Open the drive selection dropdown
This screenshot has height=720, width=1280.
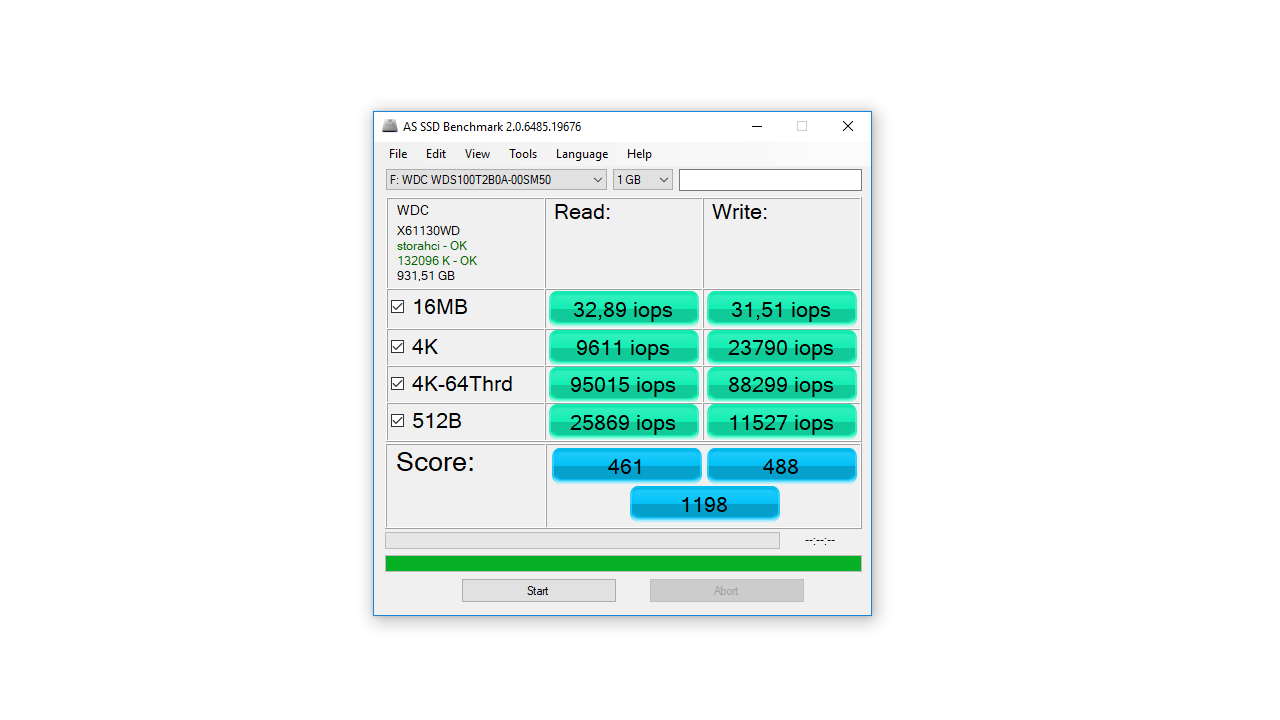pos(496,180)
